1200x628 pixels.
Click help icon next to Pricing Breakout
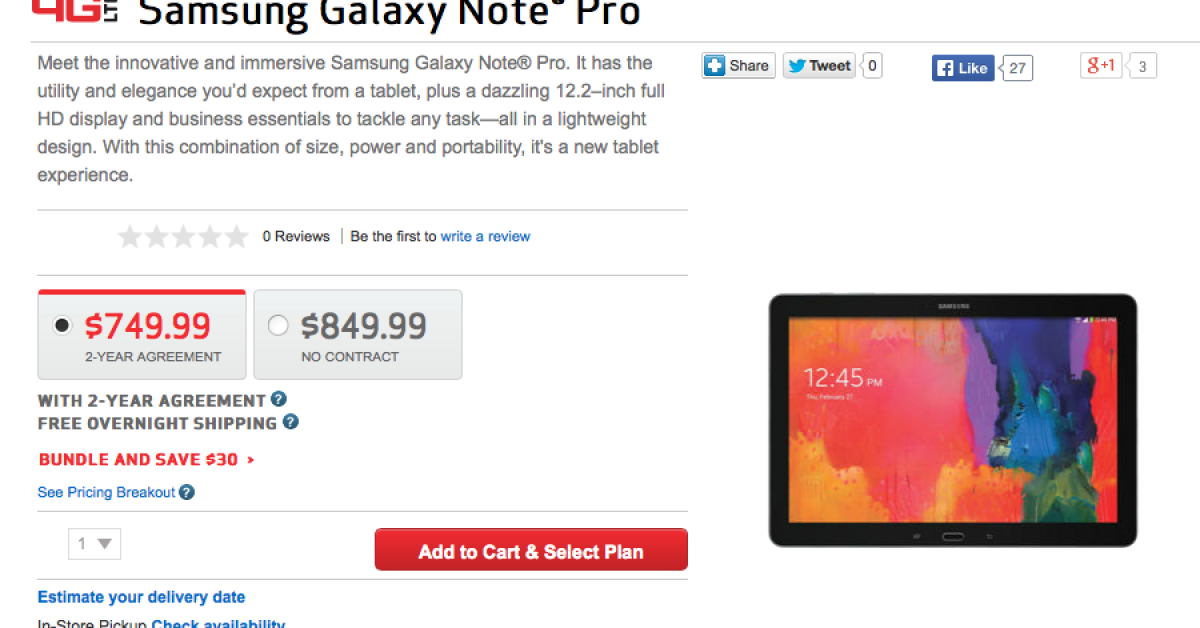coord(187,492)
